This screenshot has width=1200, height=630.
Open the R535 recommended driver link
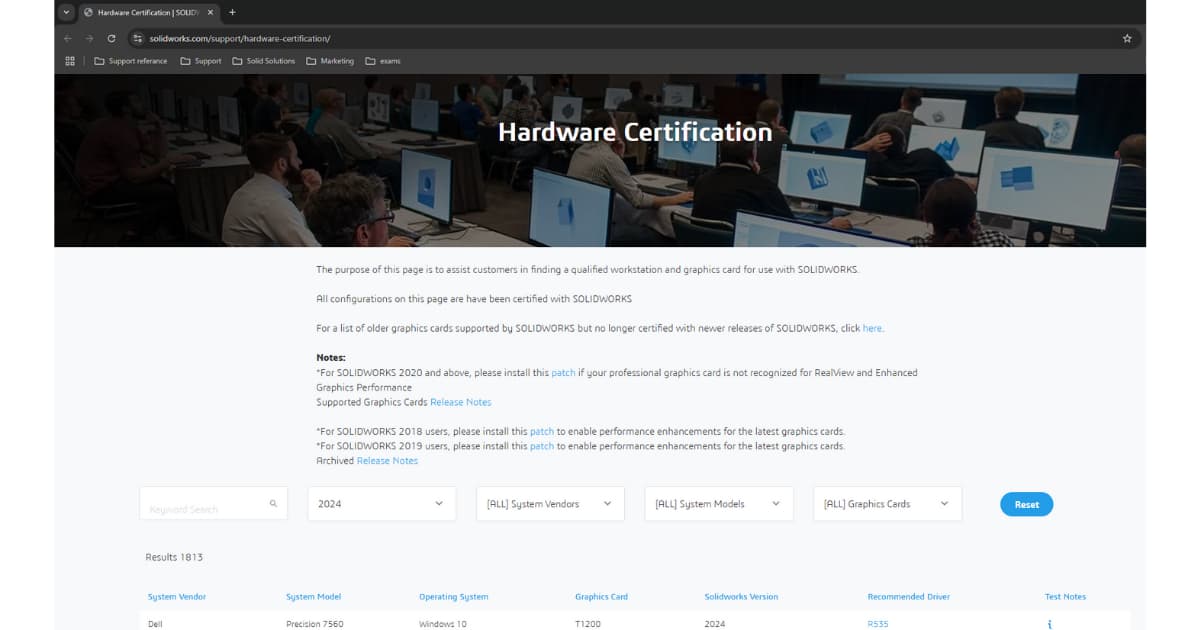coord(877,624)
